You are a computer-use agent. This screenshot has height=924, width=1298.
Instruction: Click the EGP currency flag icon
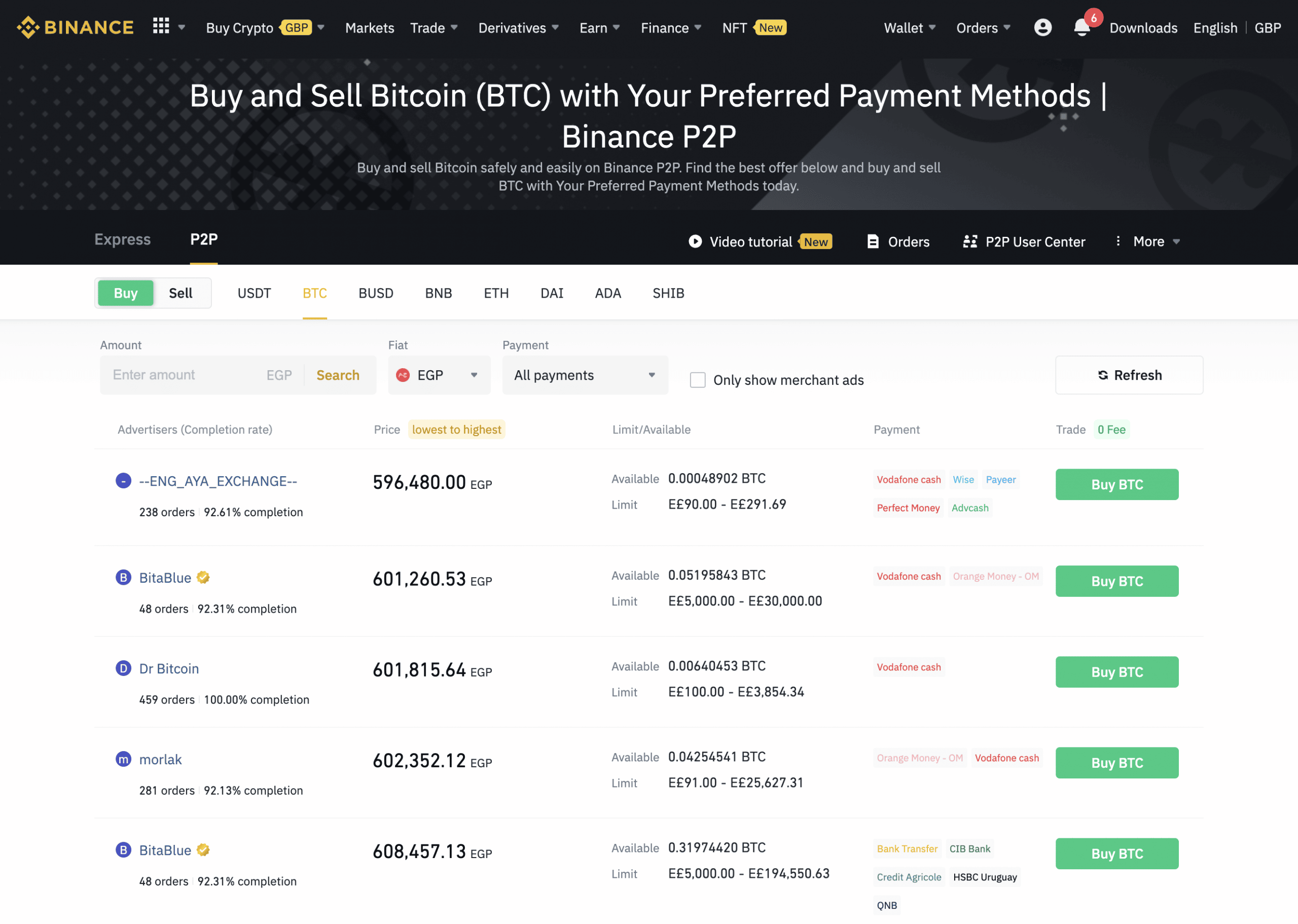click(403, 375)
